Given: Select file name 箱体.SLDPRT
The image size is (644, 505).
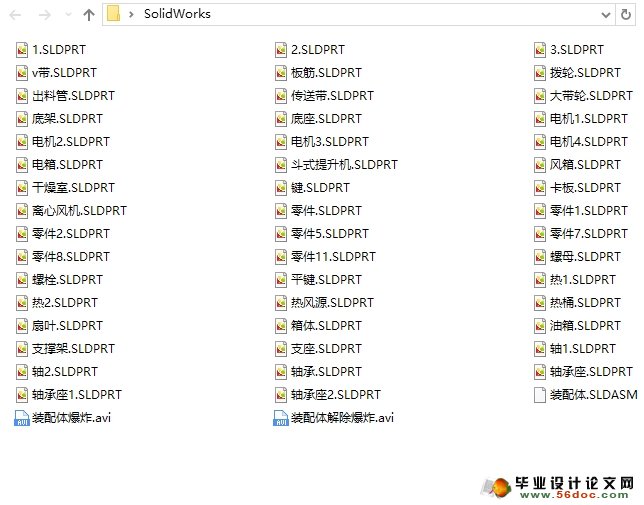Looking at the screenshot, I should [327, 326].
